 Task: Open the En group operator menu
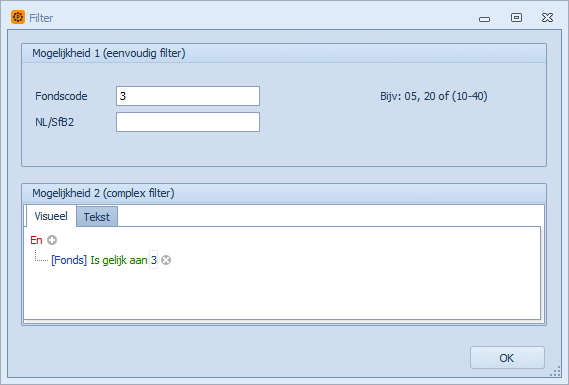[36, 240]
